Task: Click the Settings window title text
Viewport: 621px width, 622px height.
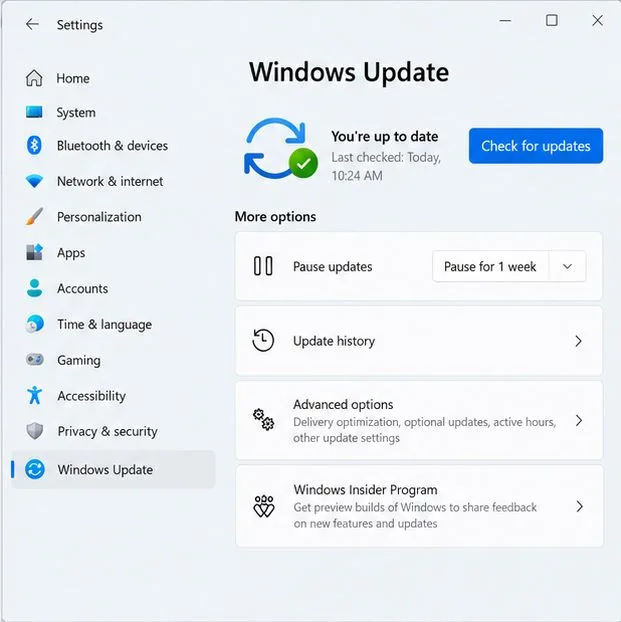Action: tap(80, 25)
